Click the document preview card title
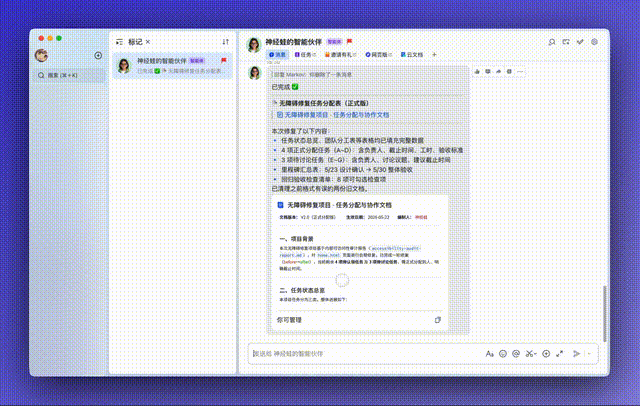 click(x=339, y=205)
